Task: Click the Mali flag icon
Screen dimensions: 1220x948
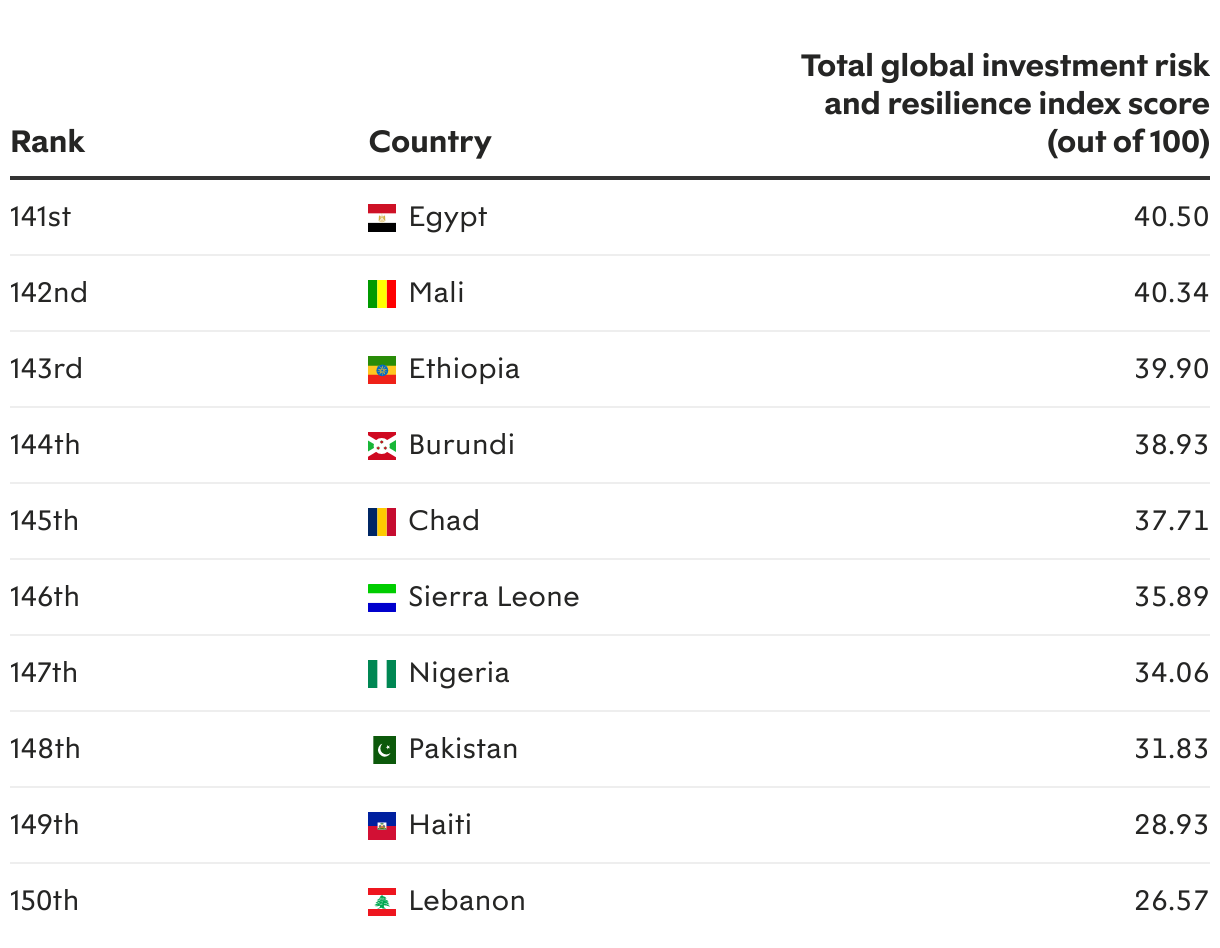Action: 382,294
